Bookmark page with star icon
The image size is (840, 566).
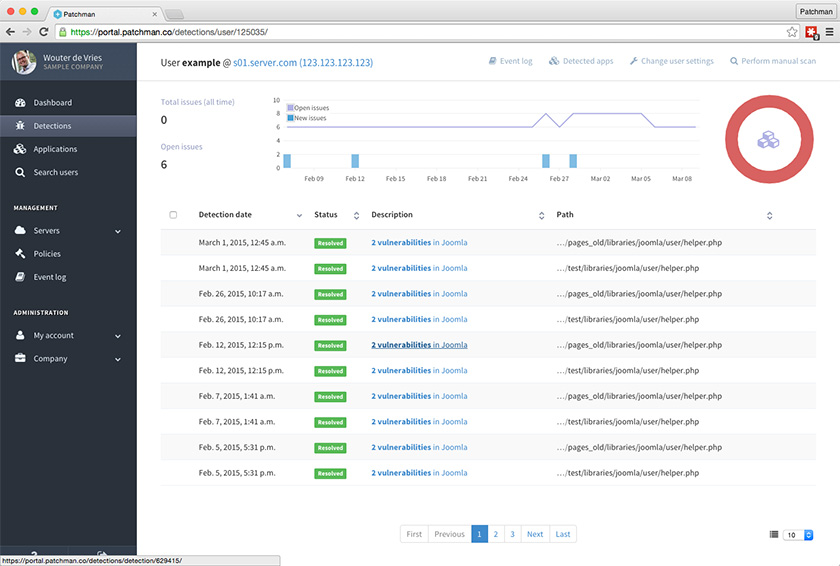click(792, 31)
